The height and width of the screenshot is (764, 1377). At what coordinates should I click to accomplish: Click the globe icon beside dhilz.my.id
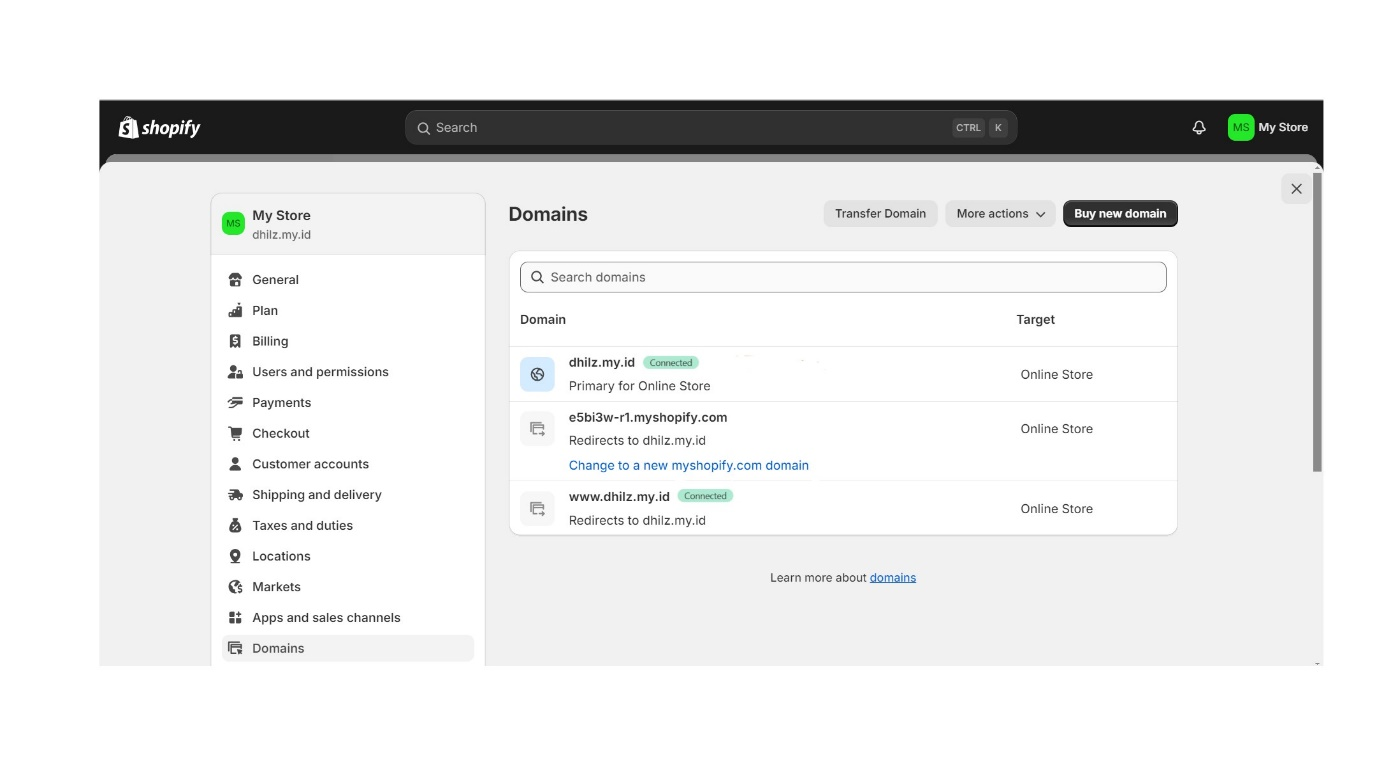[x=537, y=374]
